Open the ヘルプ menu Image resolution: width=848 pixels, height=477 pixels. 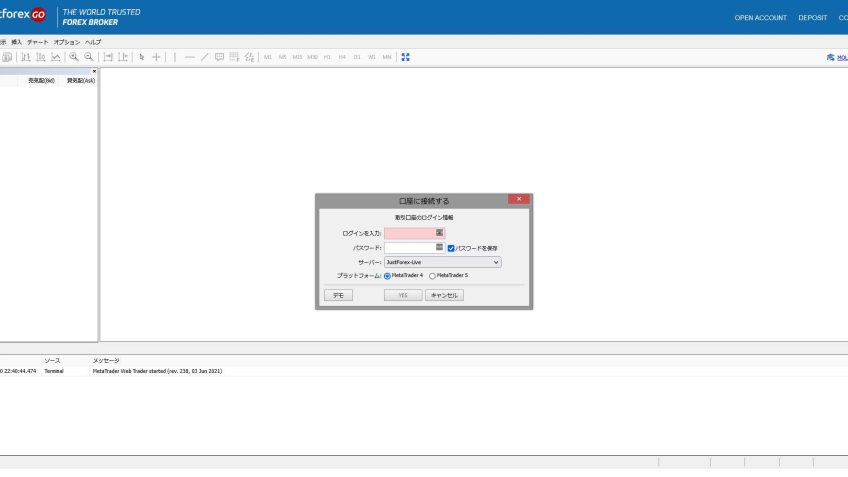click(93, 42)
